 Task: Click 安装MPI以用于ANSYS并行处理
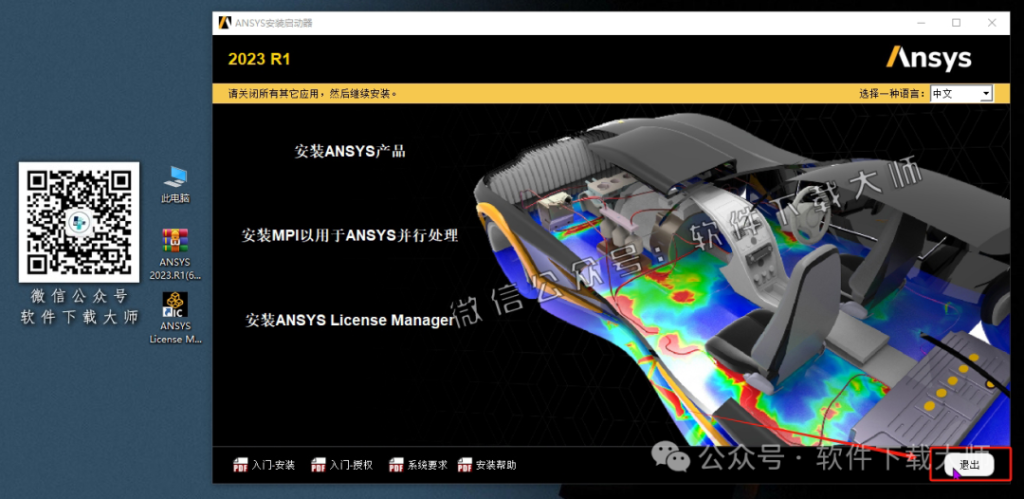point(350,236)
